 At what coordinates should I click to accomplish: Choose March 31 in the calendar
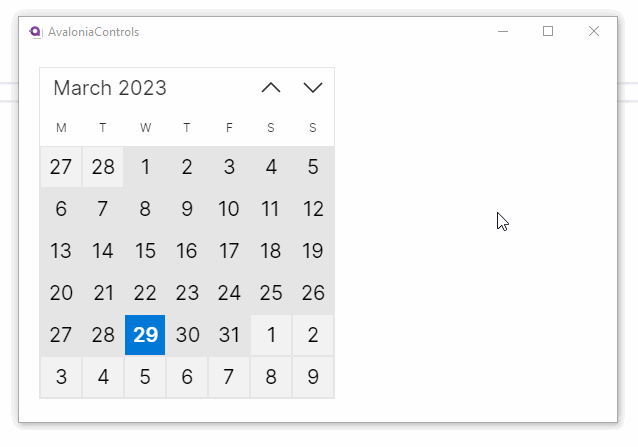click(229, 335)
